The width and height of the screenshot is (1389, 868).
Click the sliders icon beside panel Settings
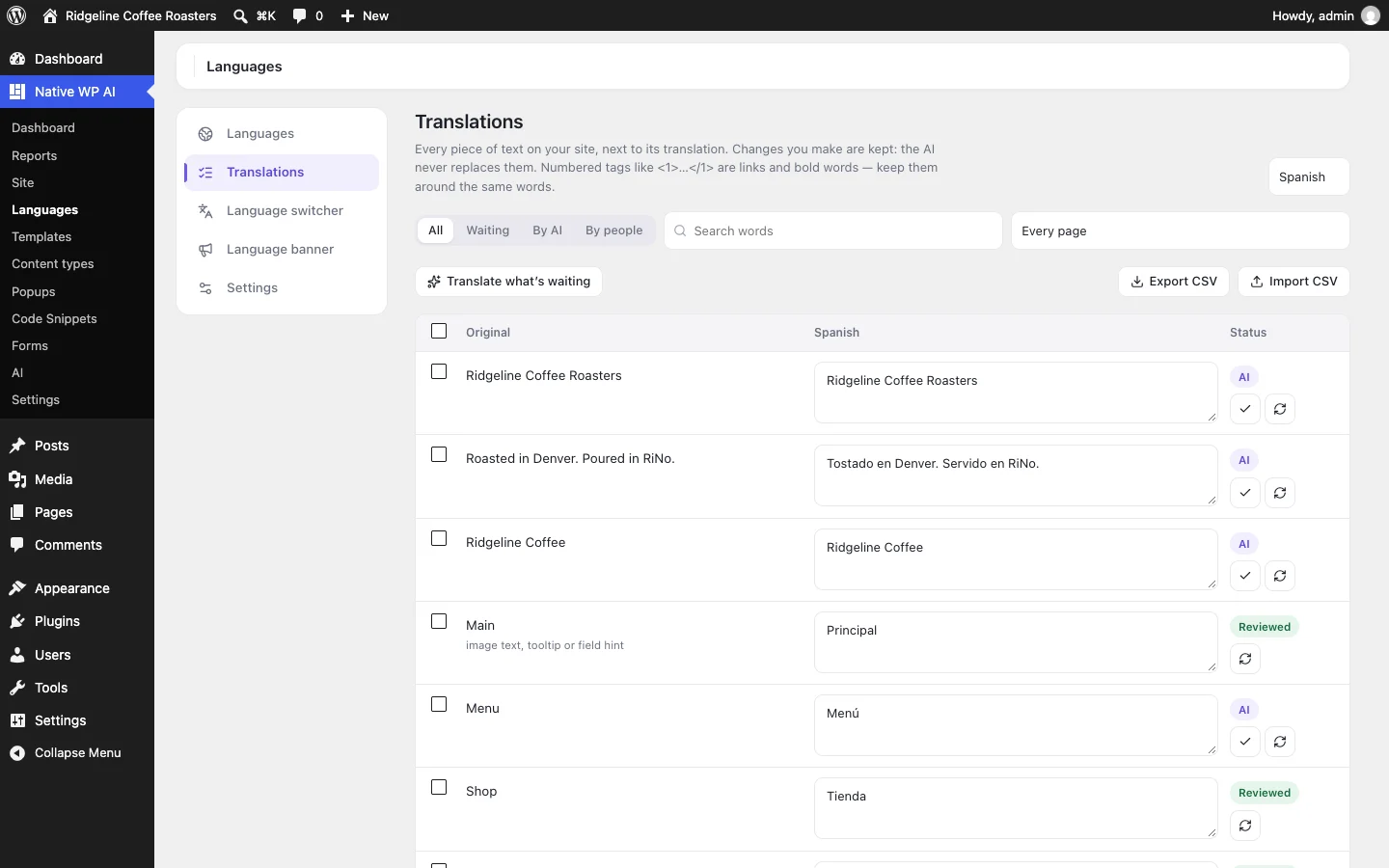[x=205, y=288]
